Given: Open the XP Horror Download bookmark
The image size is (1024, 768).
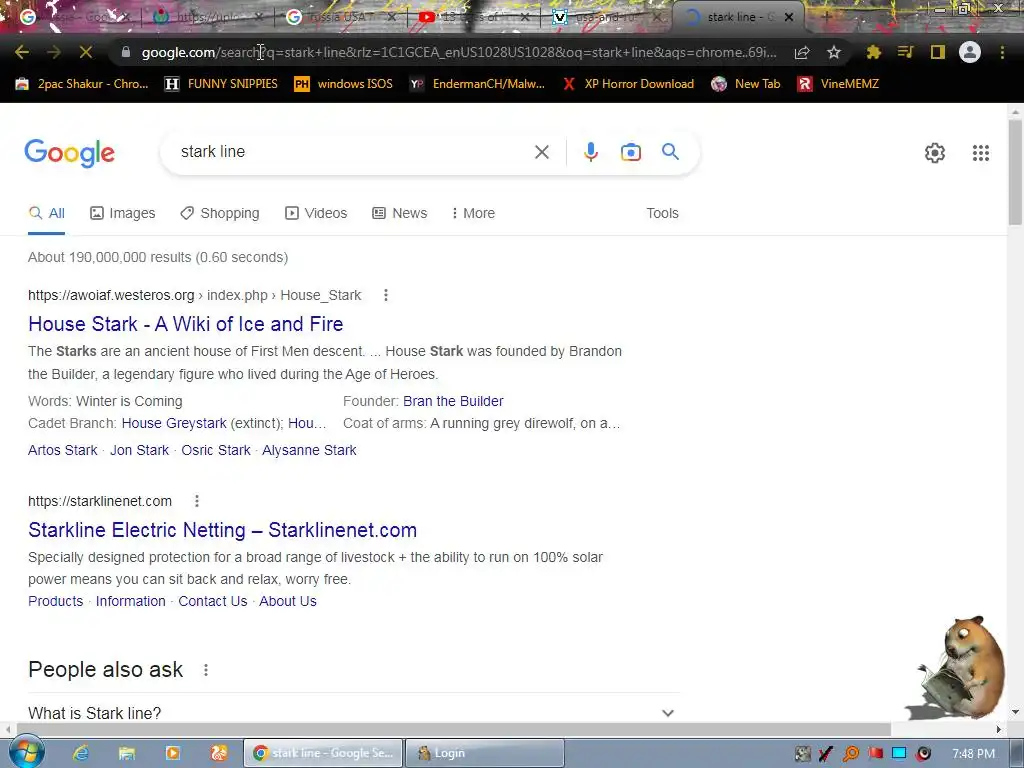Looking at the screenshot, I should coord(628,84).
